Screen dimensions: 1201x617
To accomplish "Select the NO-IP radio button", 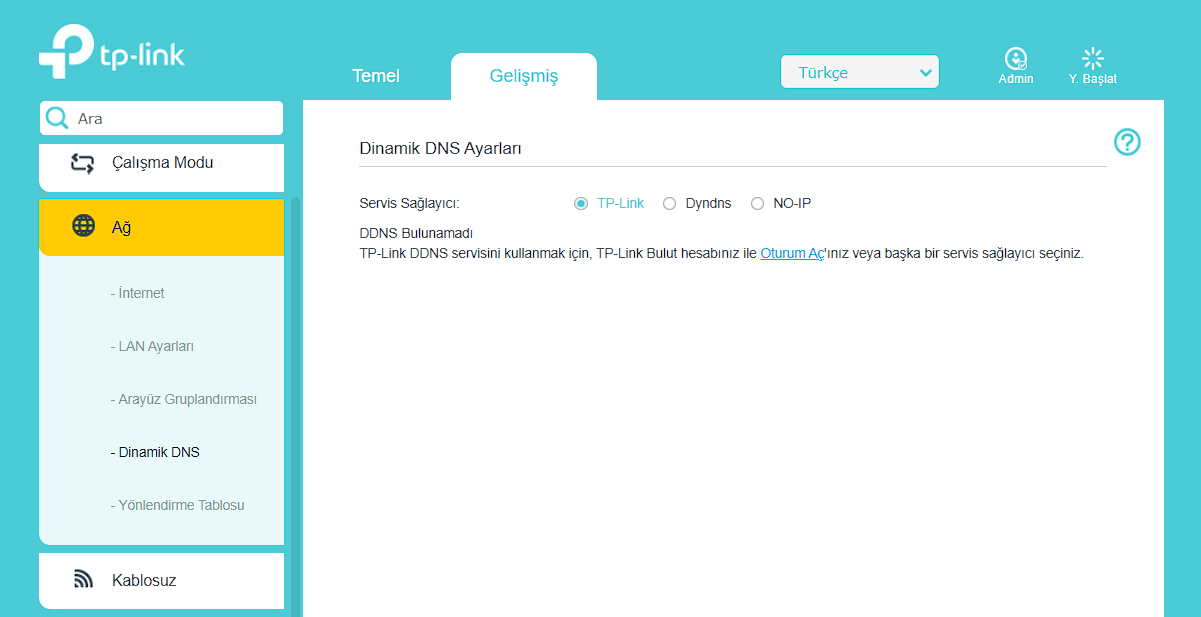I will 757,204.
